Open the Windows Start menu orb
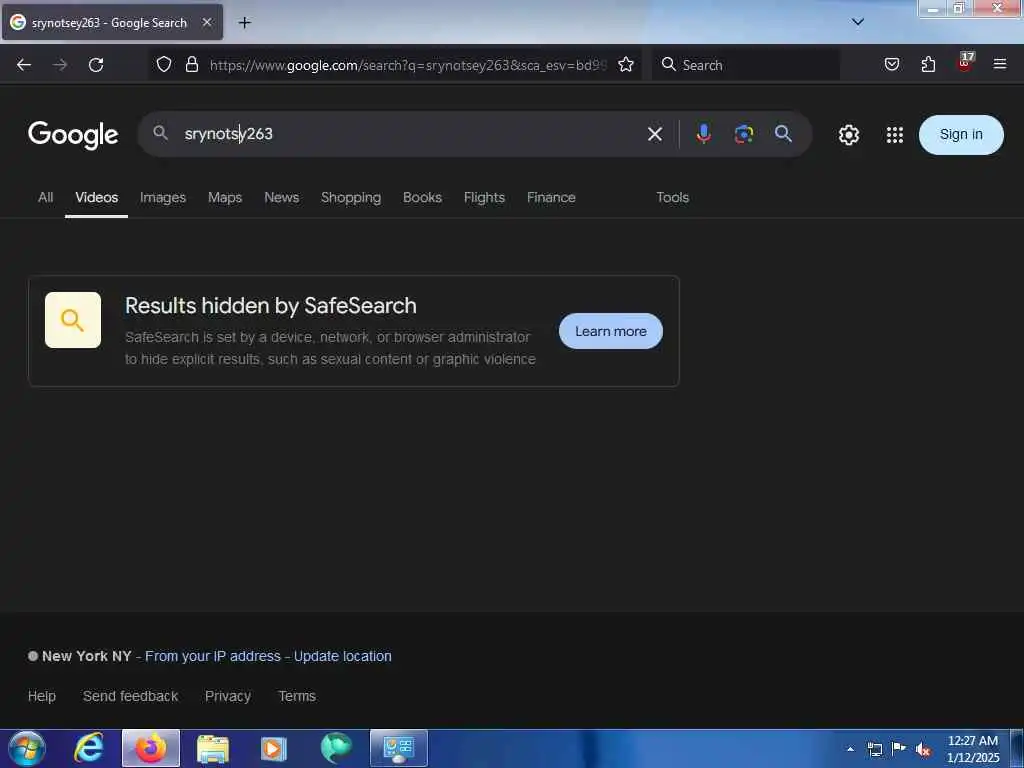This screenshot has height=768, width=1024. coord(27,748)
